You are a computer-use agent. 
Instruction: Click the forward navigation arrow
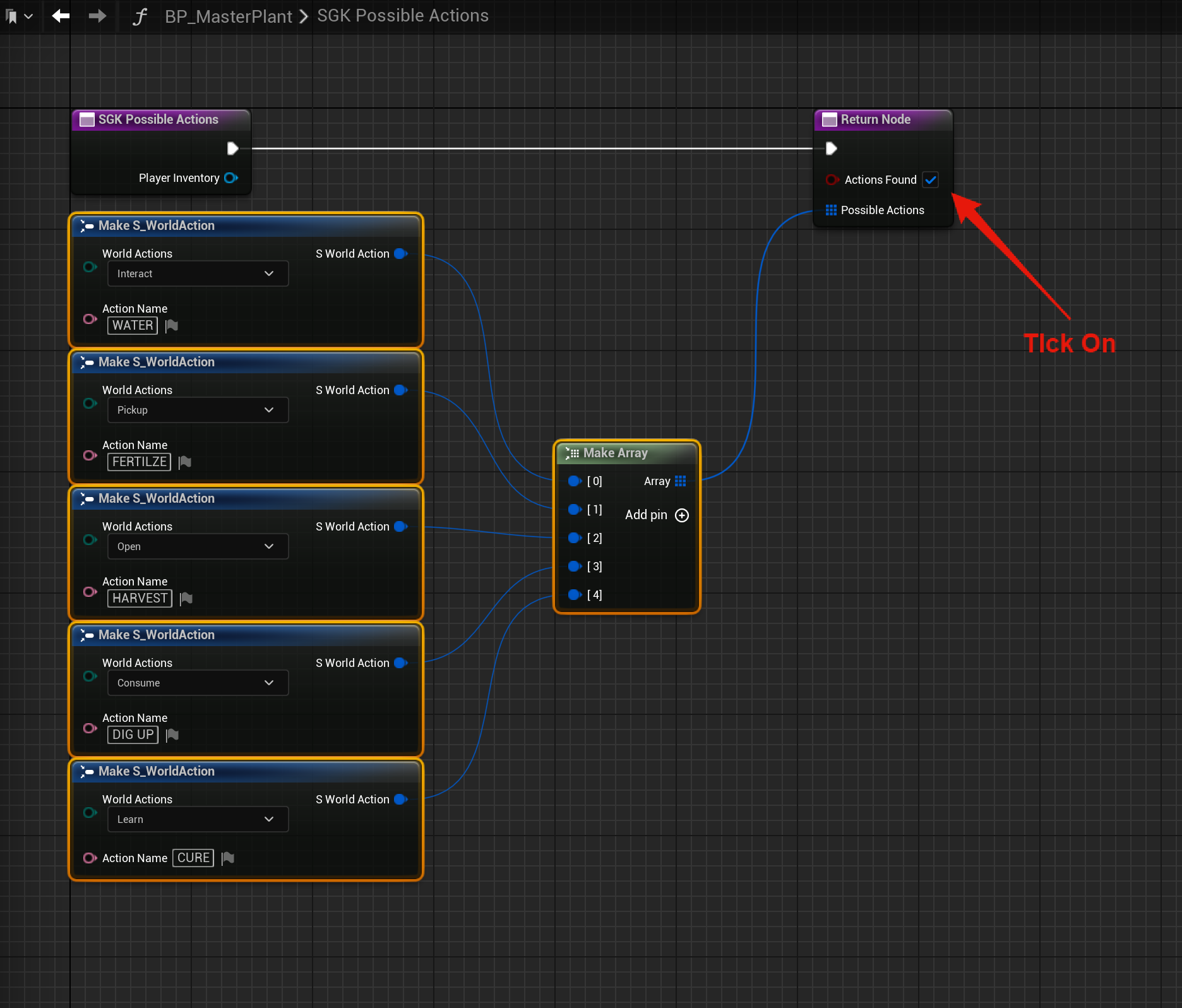click(x=97, y=16)
